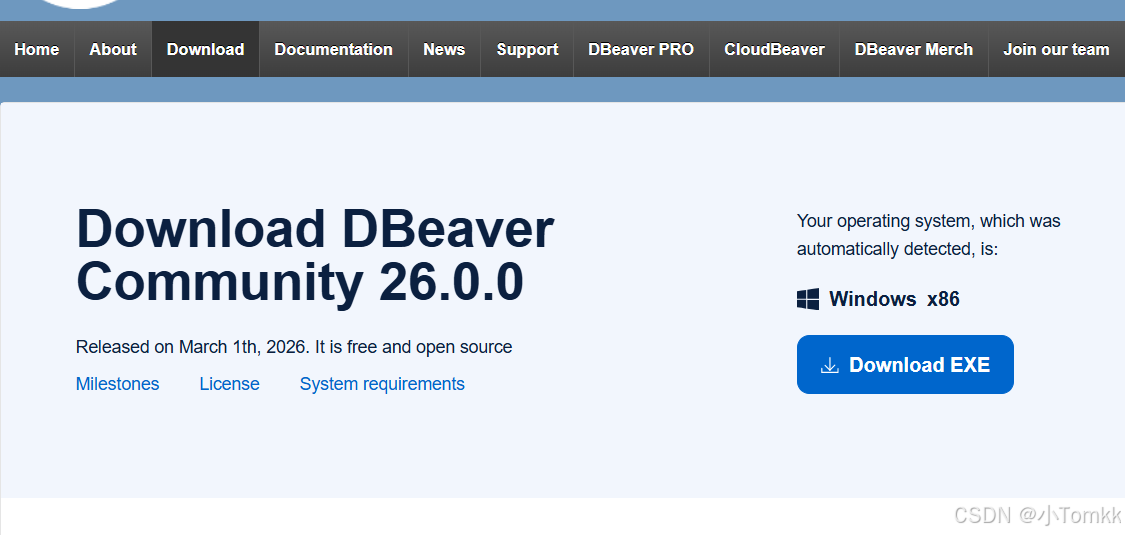This screenshot has height=535, width=1125.
Task: Open the System requirements link
Action: (382, 384)
